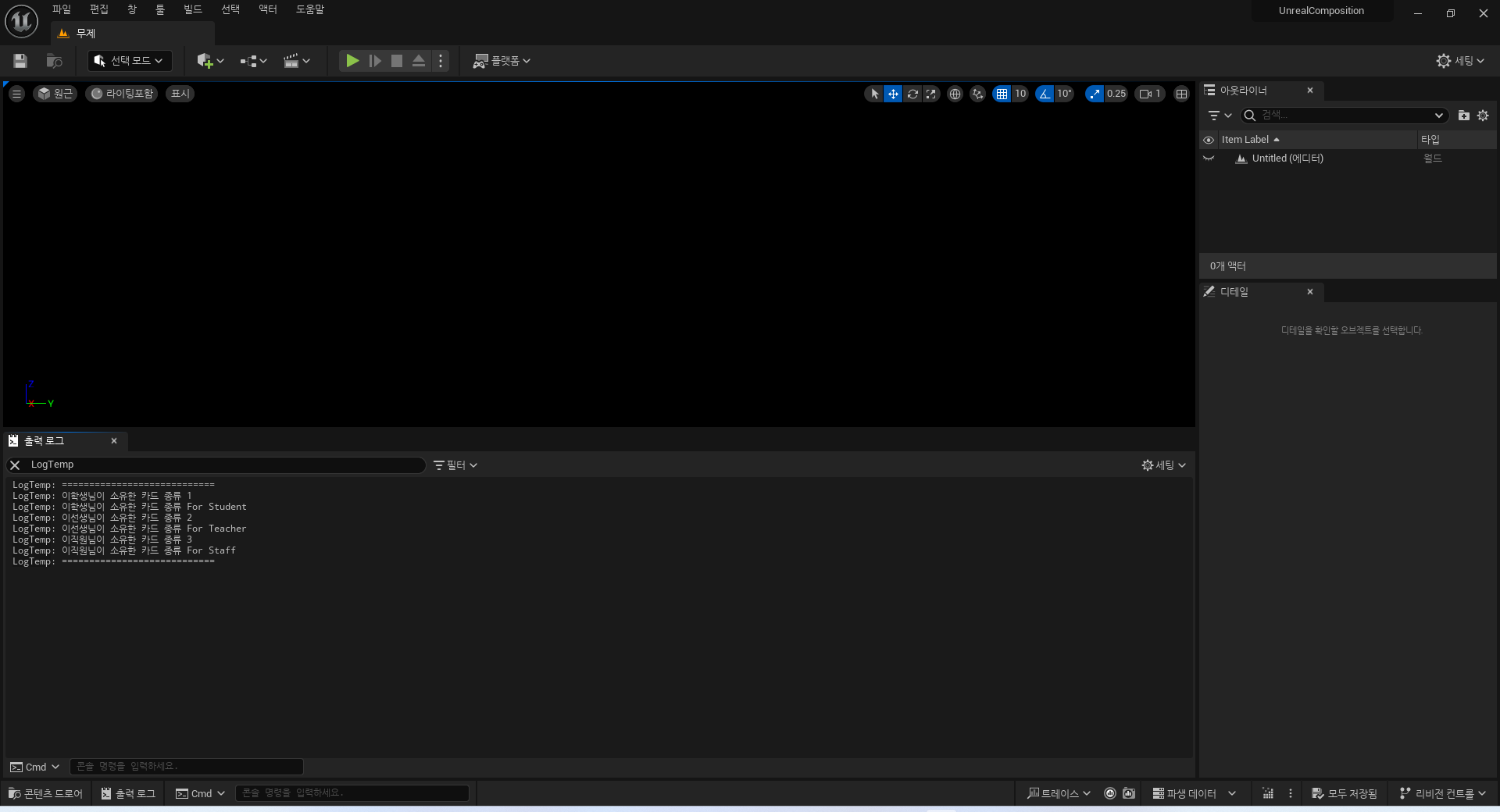Open the scale snap value 0.25
This screenshot has height=812, width=1500.
click(1116, 94)
